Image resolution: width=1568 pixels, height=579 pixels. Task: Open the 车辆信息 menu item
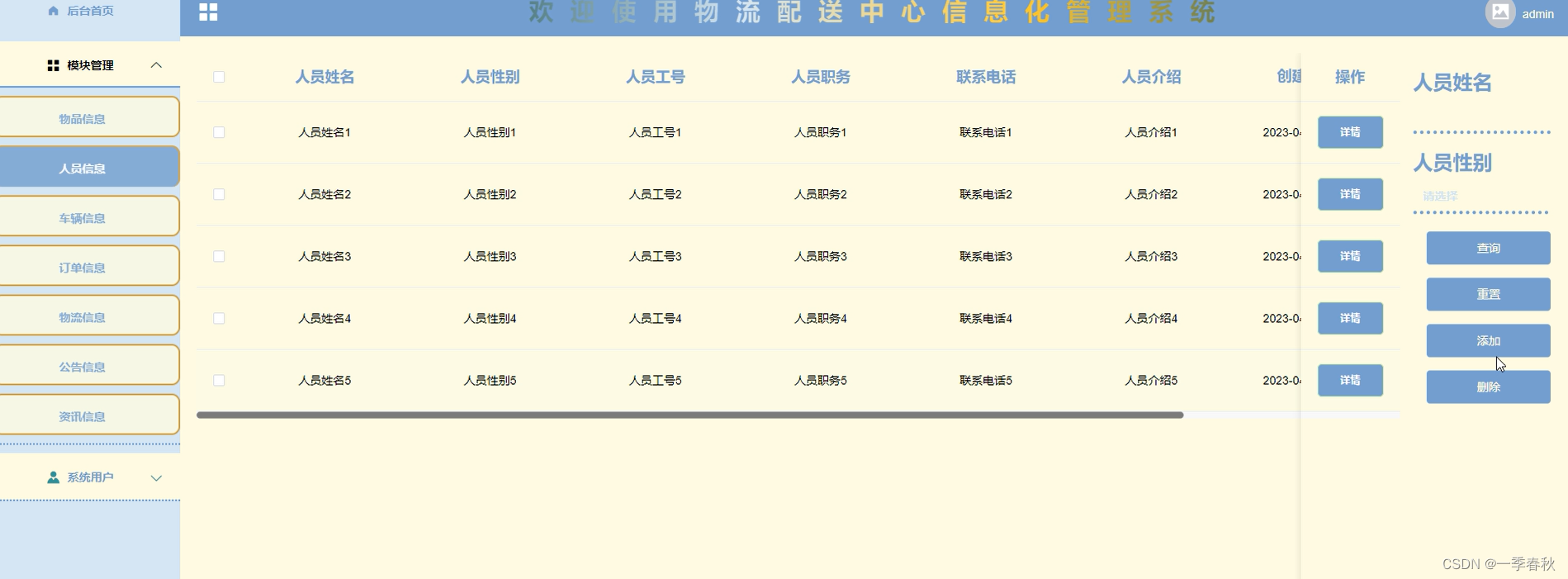click(x=89, y=217)
